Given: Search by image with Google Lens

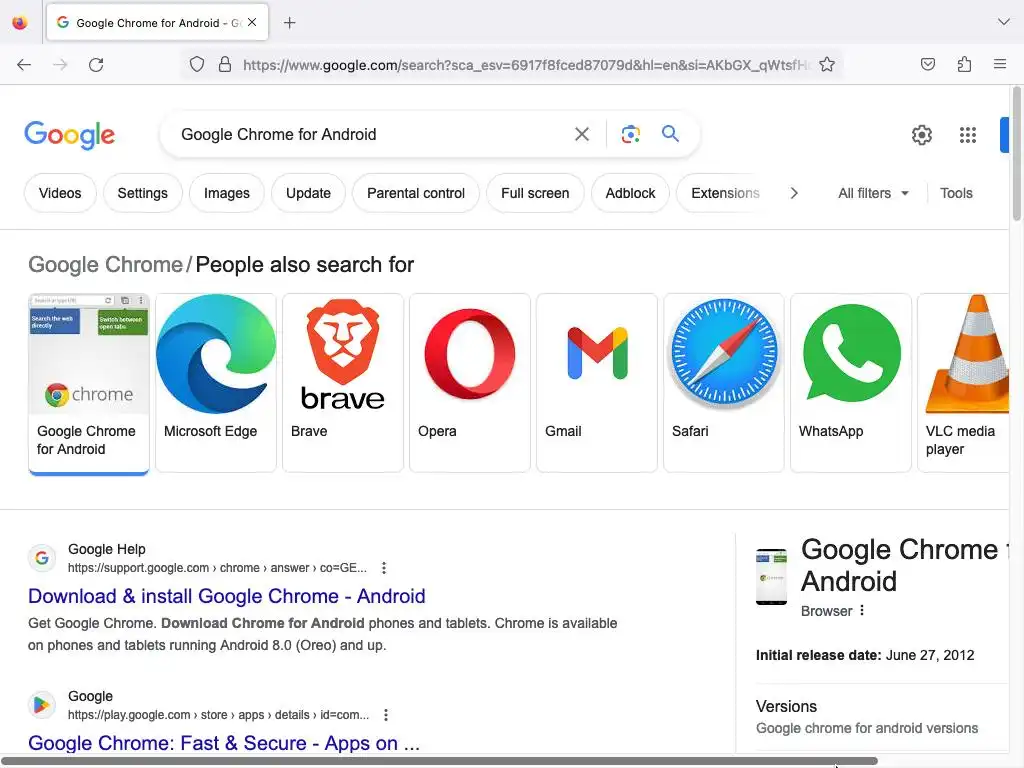Looking at the screenshot, I should coord(630,135).
